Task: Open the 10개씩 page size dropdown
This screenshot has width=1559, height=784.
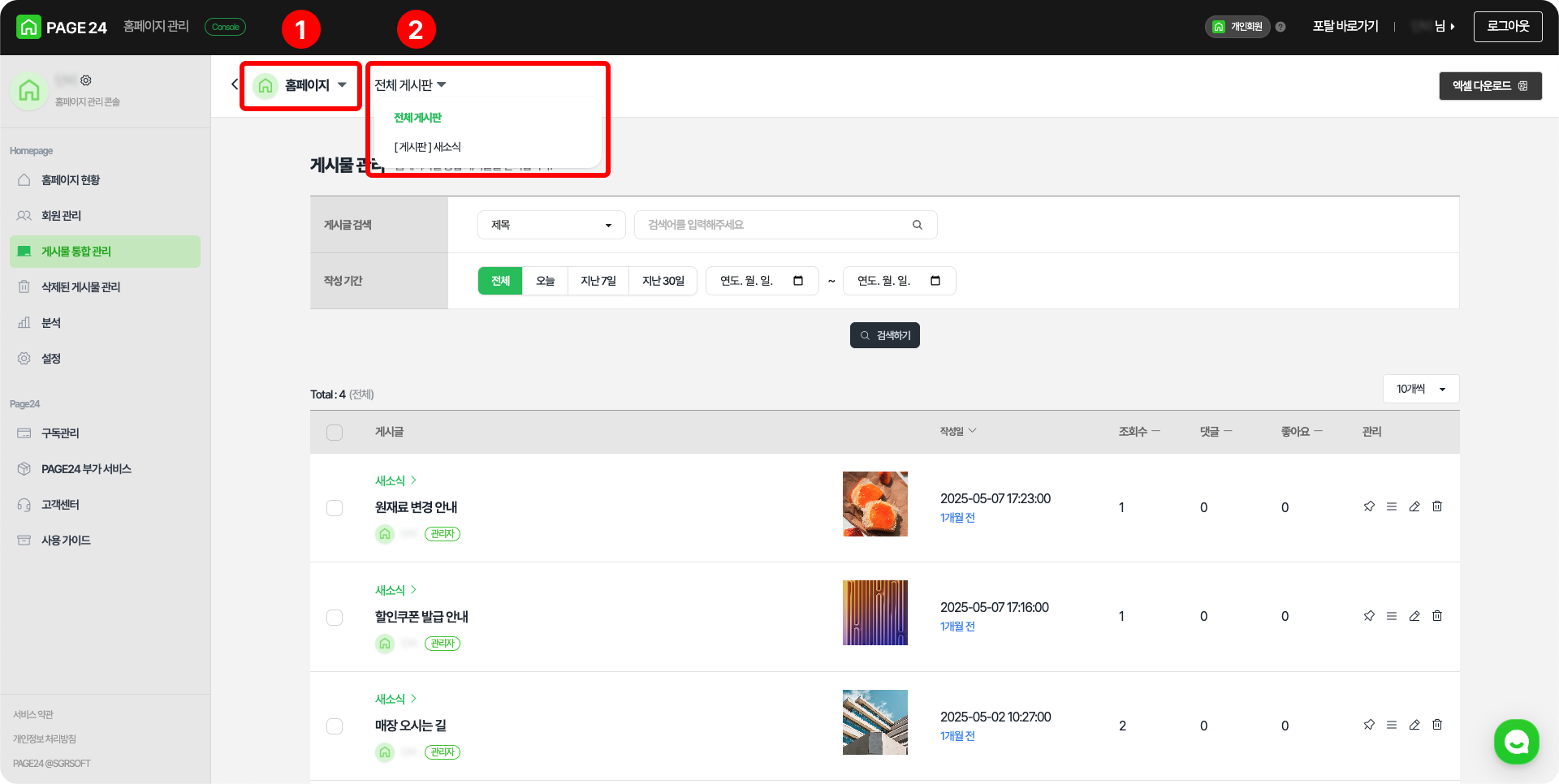Action: tap(1421, 389)
